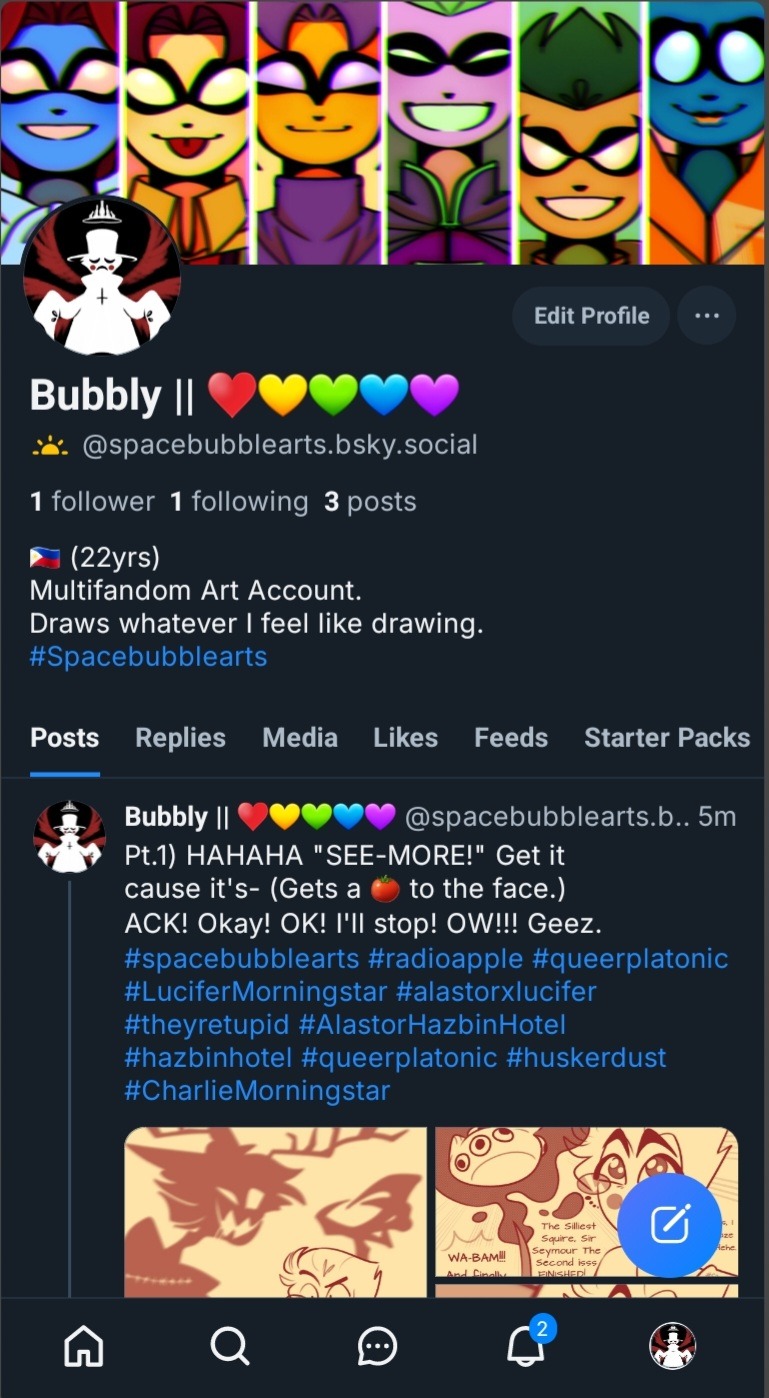The width and height of the screenshot is (769, 1398).
Task: Open the first post's left image
Action: click(x=275, y=1210)
